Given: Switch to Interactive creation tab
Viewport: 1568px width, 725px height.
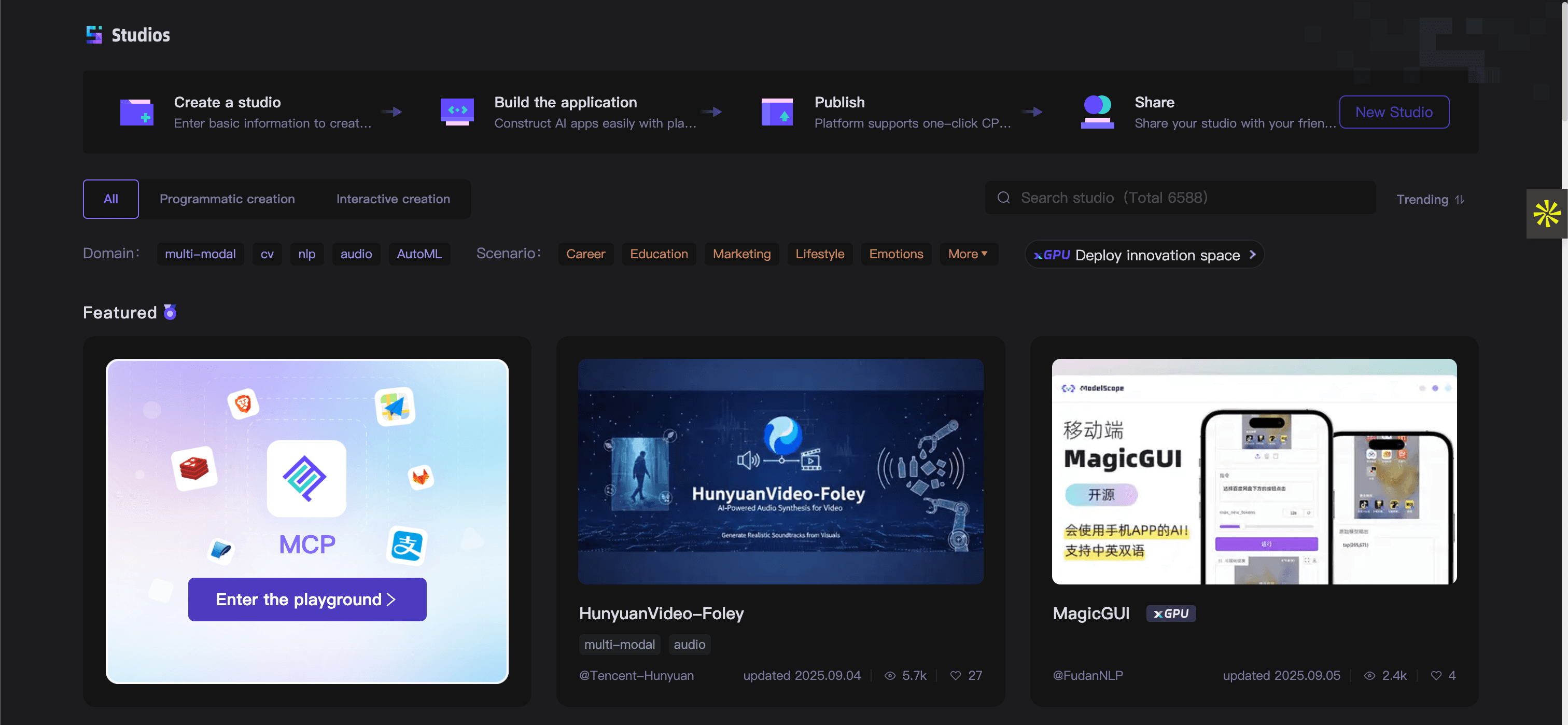Looking at the screenshot, I should tap(393, 199).
